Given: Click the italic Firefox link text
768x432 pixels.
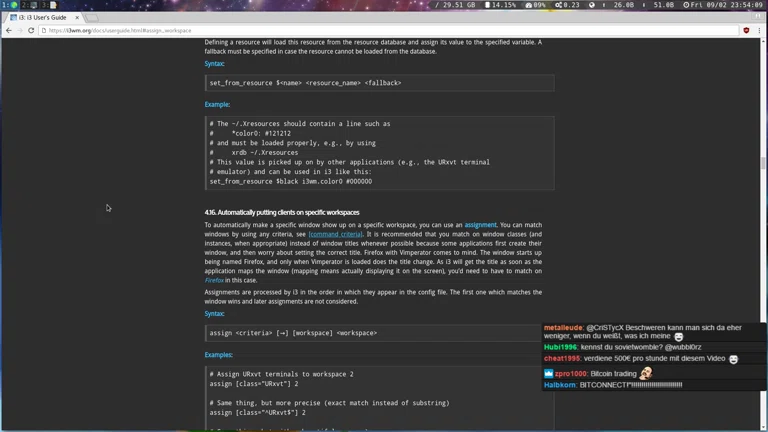Looking at the screenshot, I should 214,280.
